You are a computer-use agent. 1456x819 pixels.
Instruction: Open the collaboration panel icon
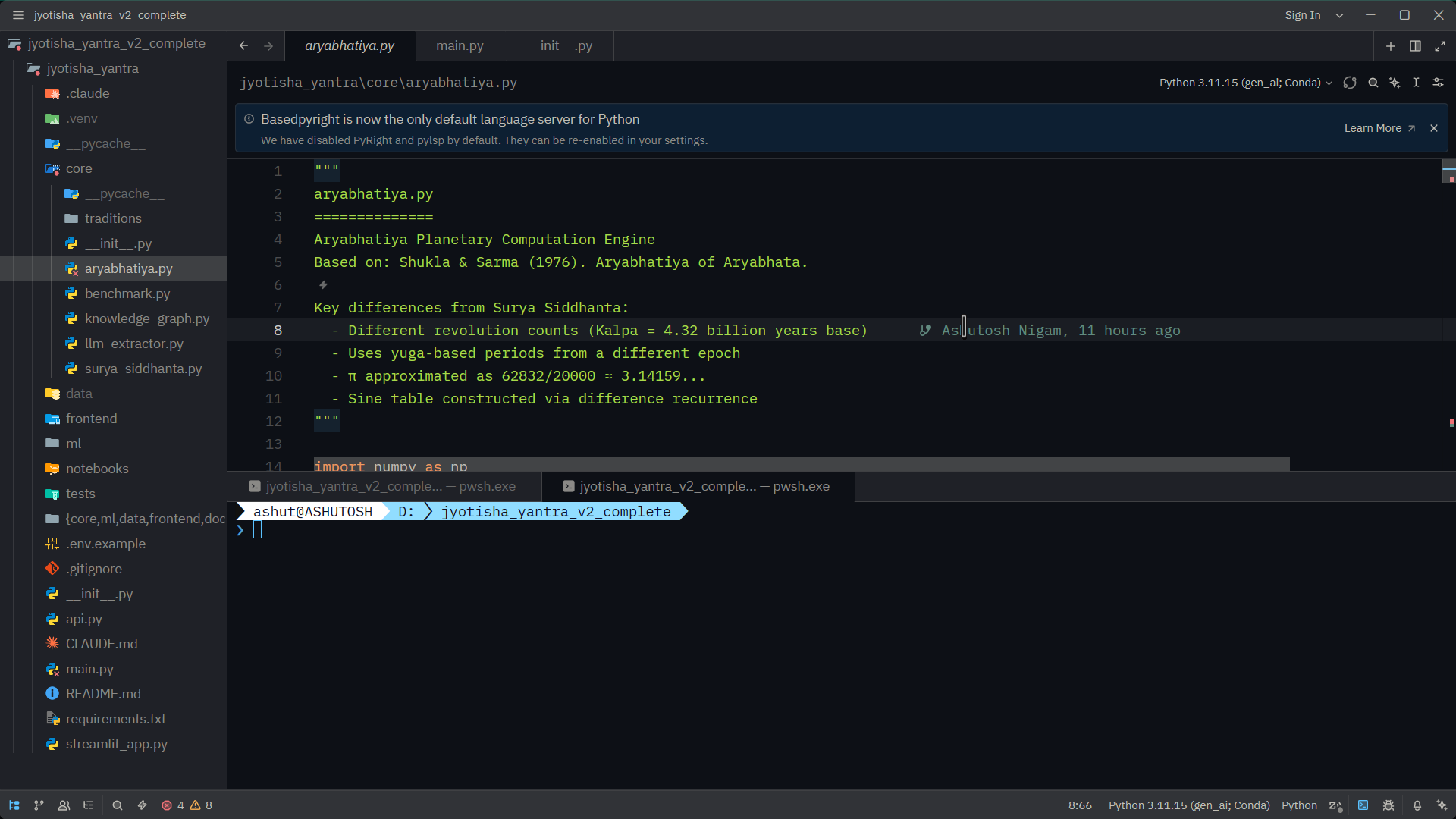(x=64, y=805)
